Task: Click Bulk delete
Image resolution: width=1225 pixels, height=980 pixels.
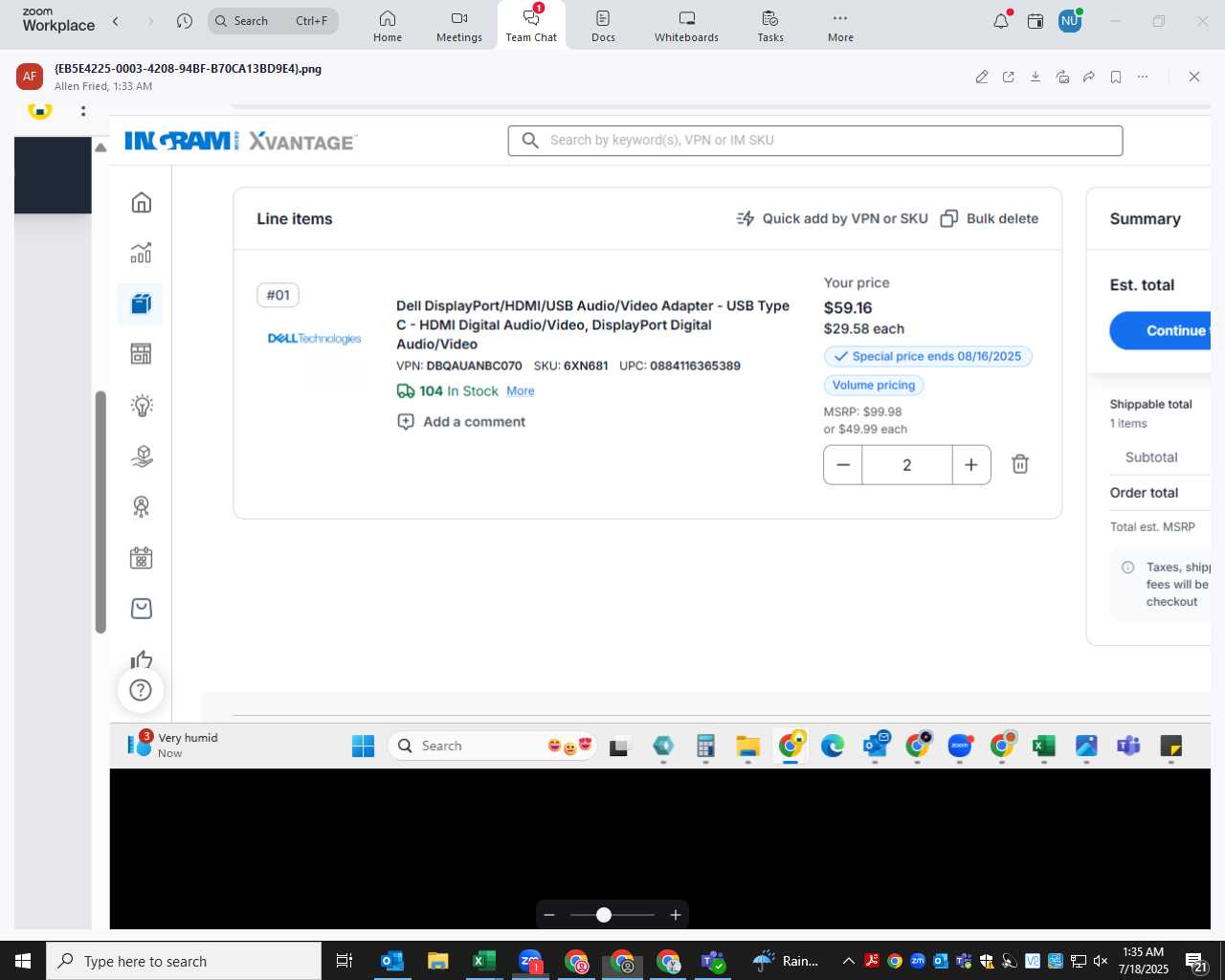Action: click(990, 218)
